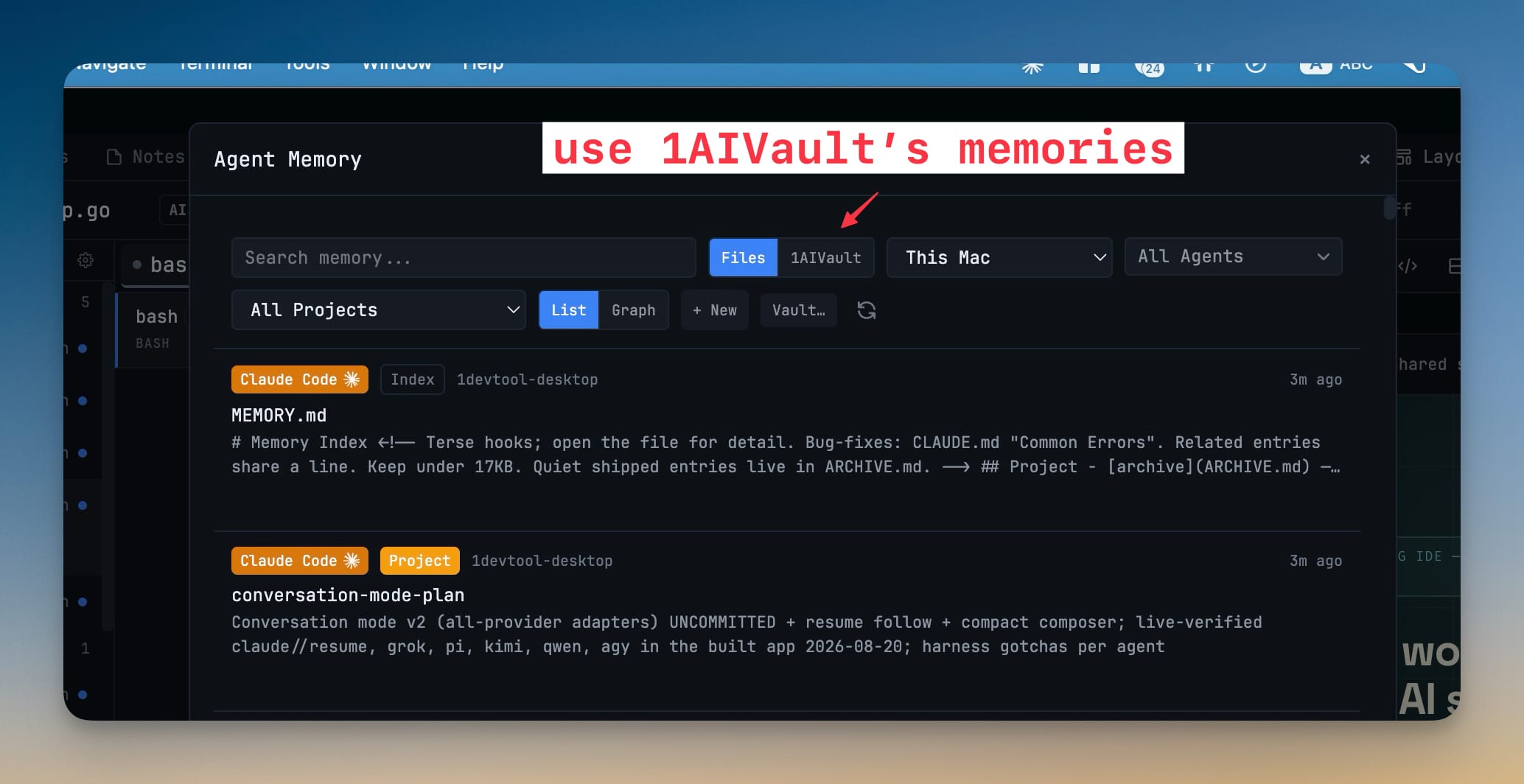Click the Agent Memory dialog title
The width and height of the screenshot is (1524, 784).
(288, 159)
